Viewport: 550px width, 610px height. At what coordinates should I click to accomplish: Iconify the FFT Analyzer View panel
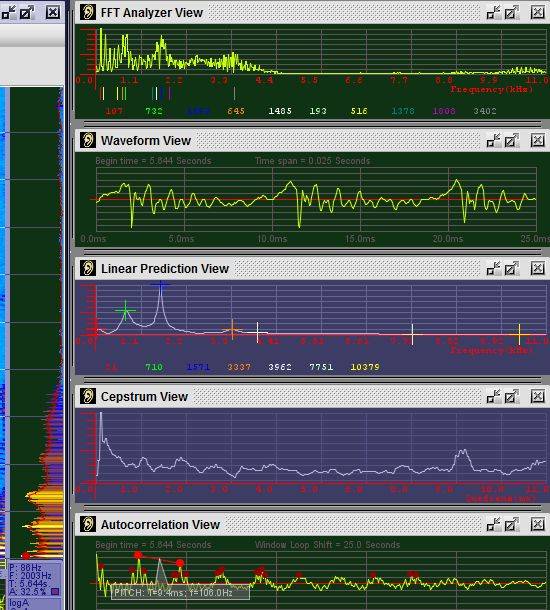(x=494, y=12)
